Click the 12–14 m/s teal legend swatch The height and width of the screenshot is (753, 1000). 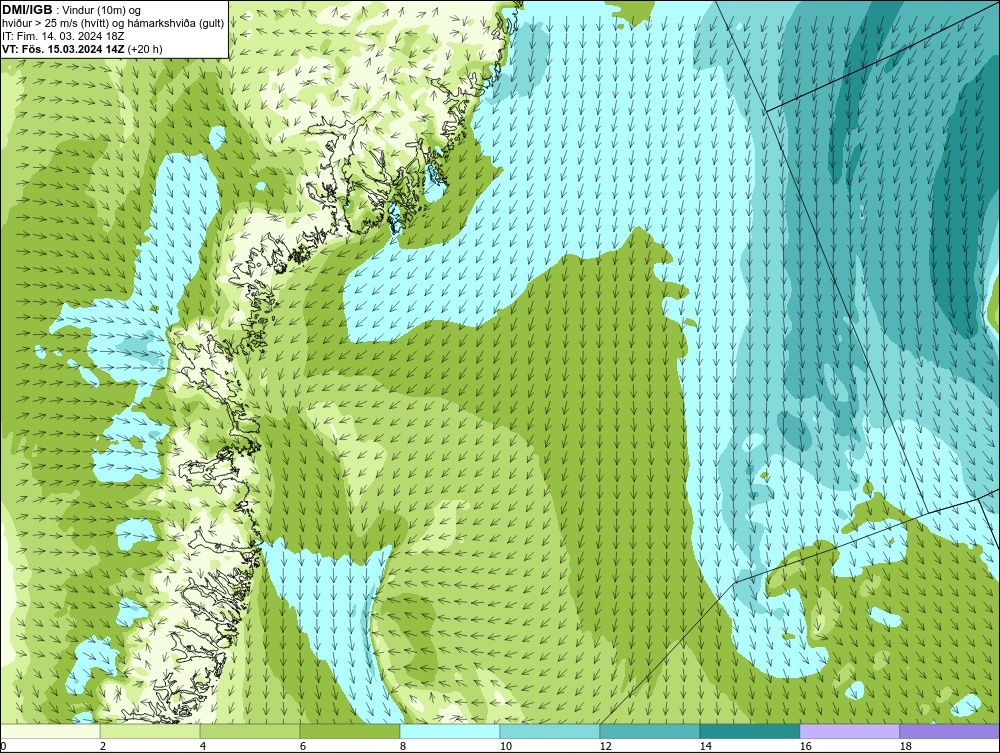(650, 731)
